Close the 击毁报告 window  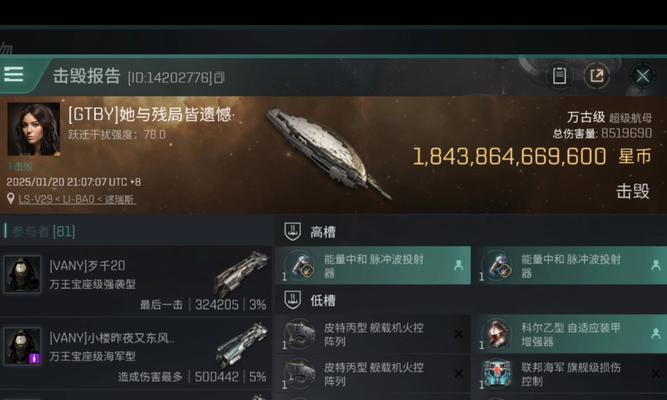click(x=642, y=77)
